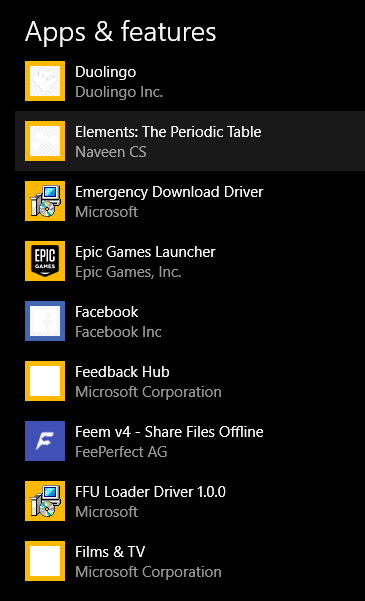Click Microsoft Corporation under Films & TV

tap(148, 572)
